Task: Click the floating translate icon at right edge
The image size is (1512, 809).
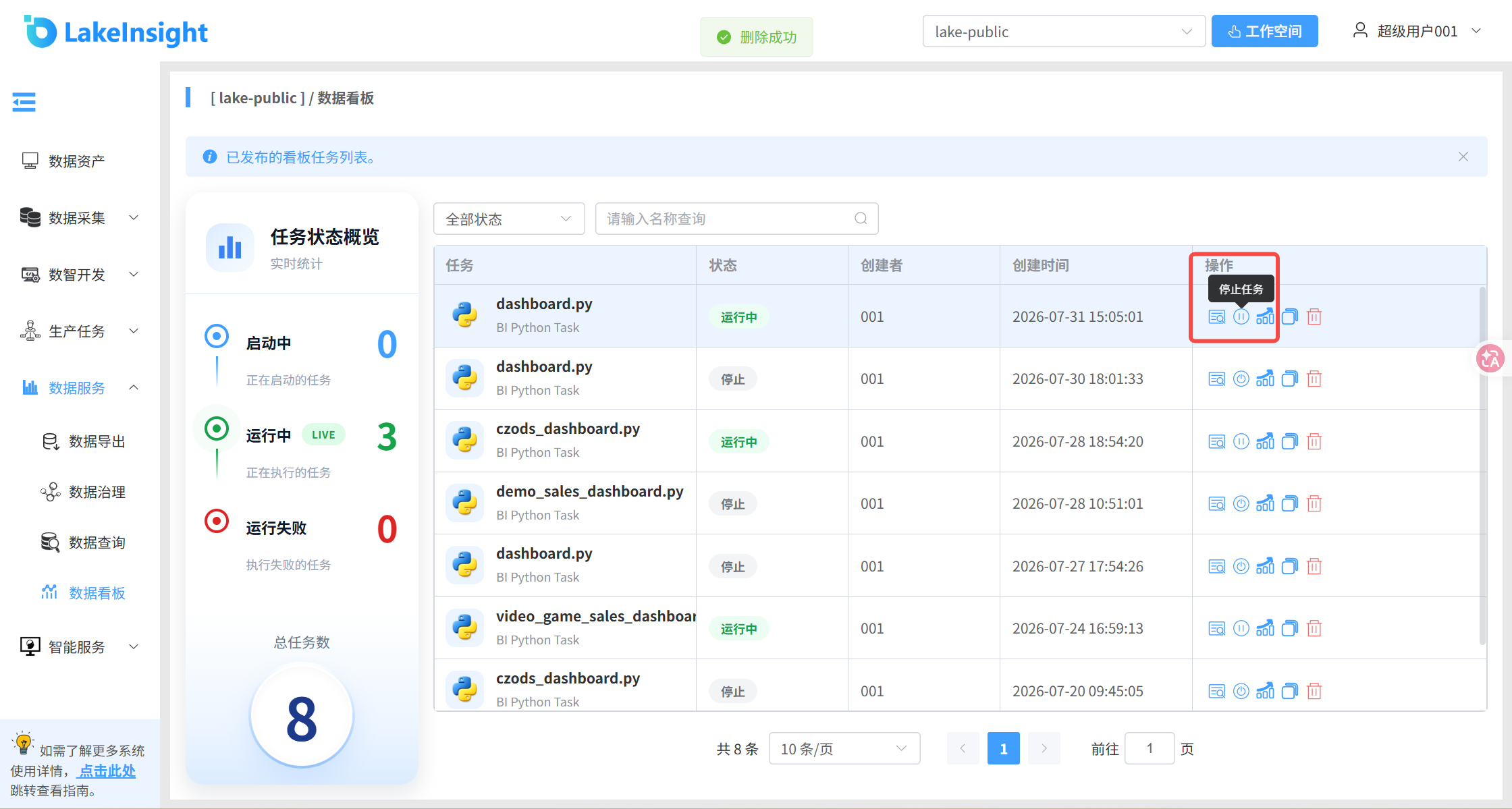Action: 1490,358
